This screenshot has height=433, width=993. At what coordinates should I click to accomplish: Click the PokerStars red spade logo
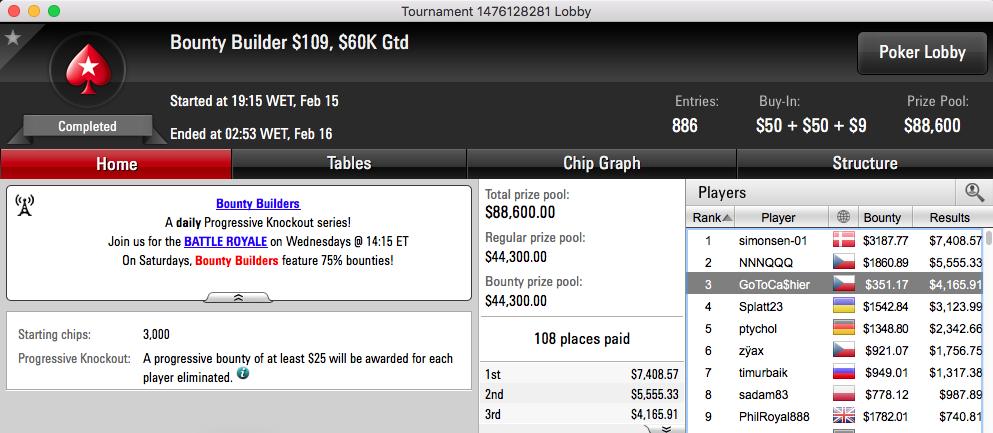(87, 70)
